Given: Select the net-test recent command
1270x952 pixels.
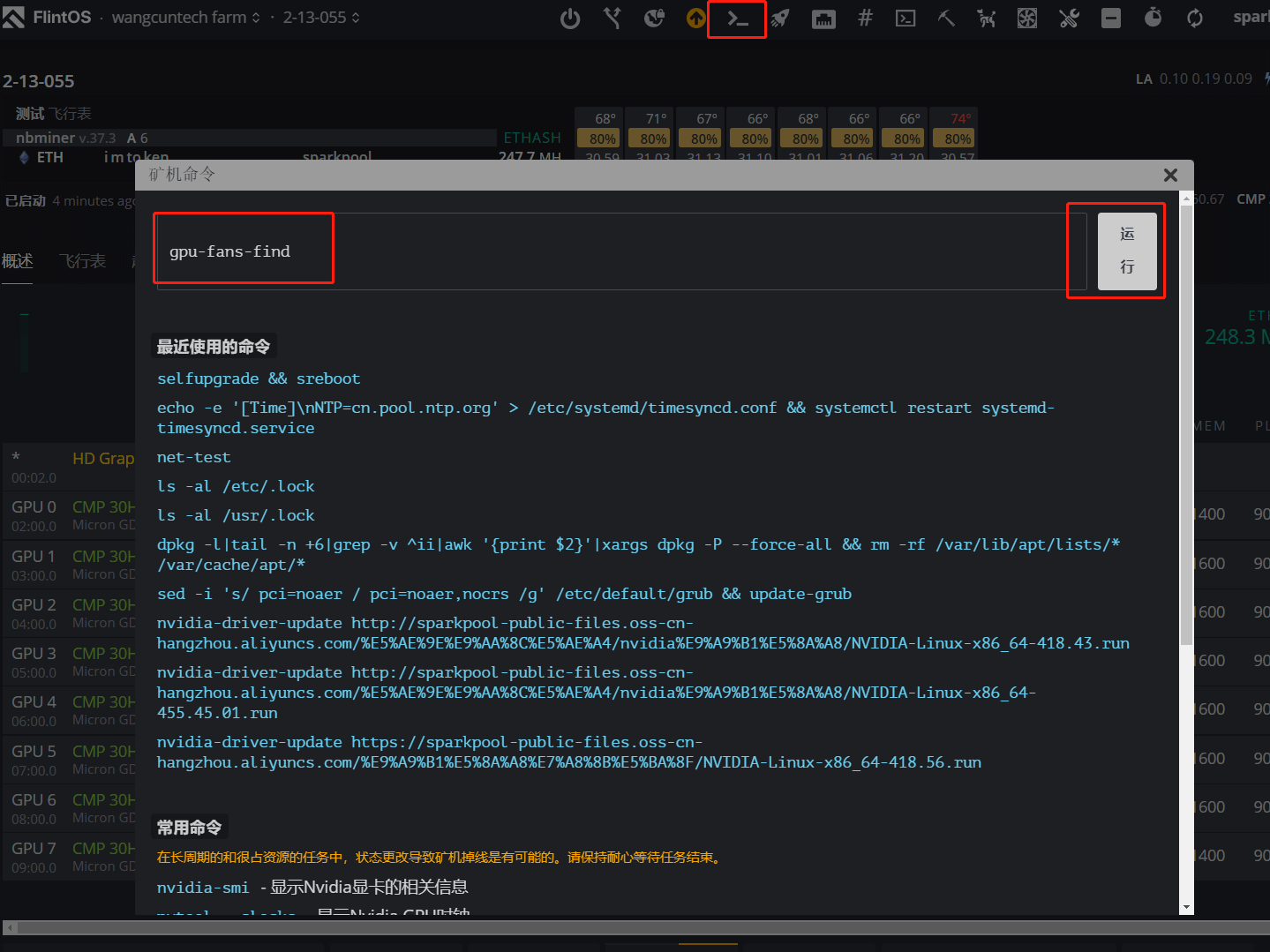Looking at the screenshot, I should point(193,457).
